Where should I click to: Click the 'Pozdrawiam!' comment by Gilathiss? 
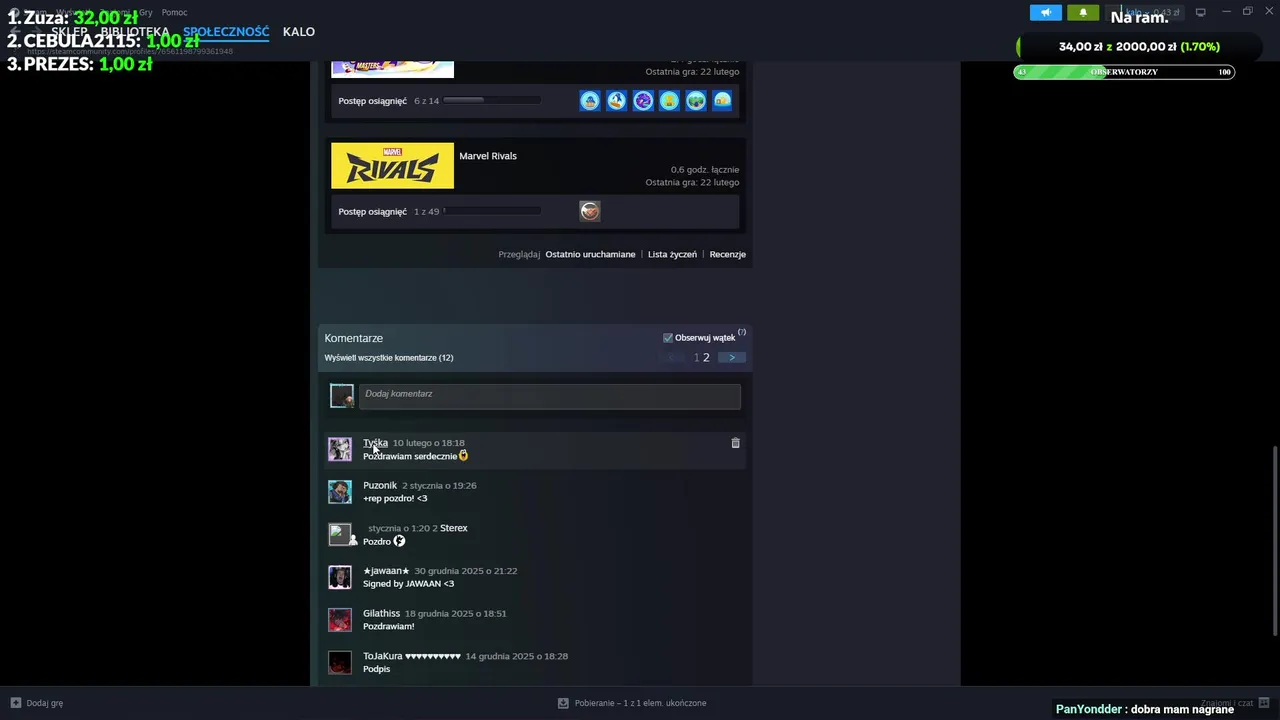pyautogui.click(x=388, y=627)
